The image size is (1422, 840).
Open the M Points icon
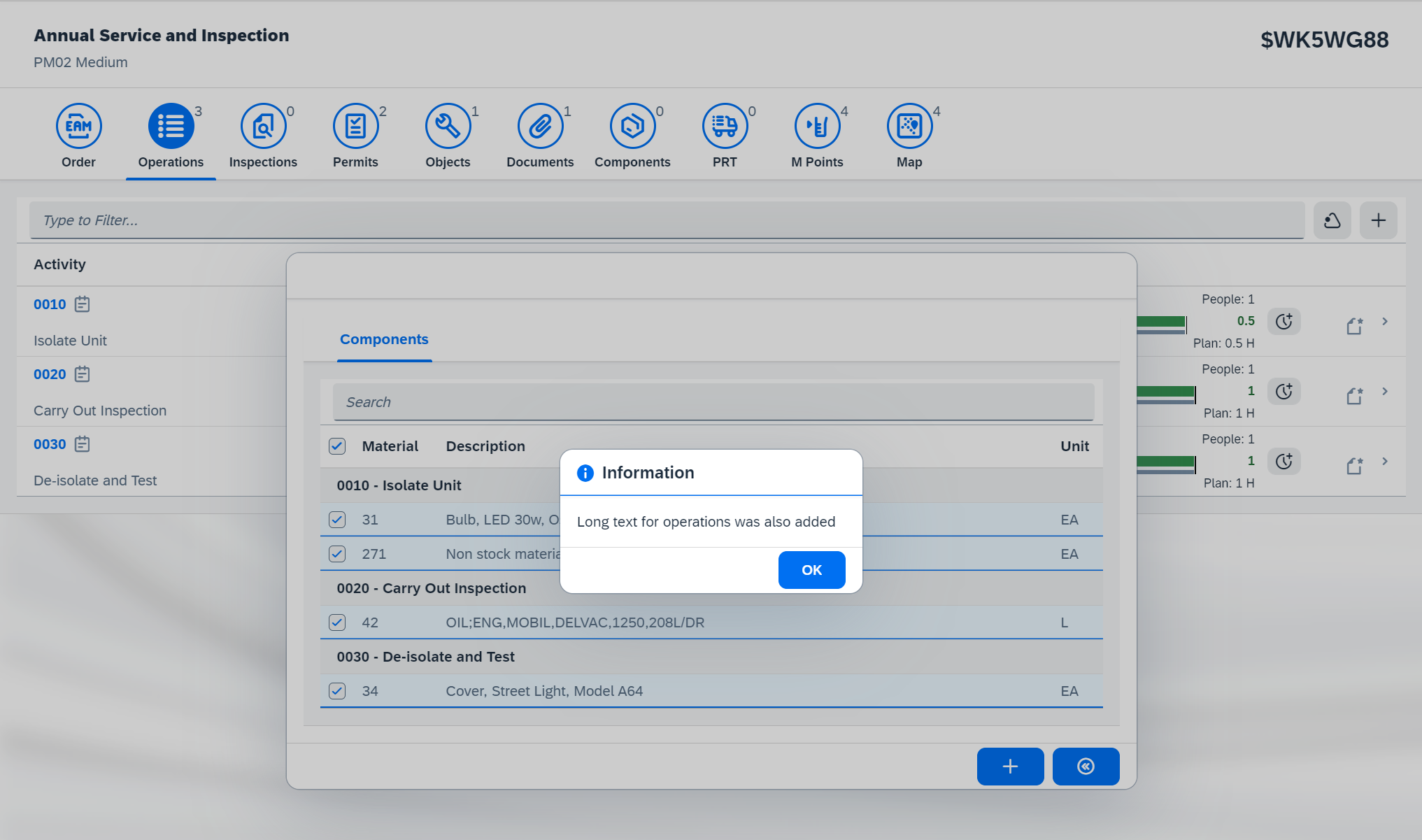(817, 127)
